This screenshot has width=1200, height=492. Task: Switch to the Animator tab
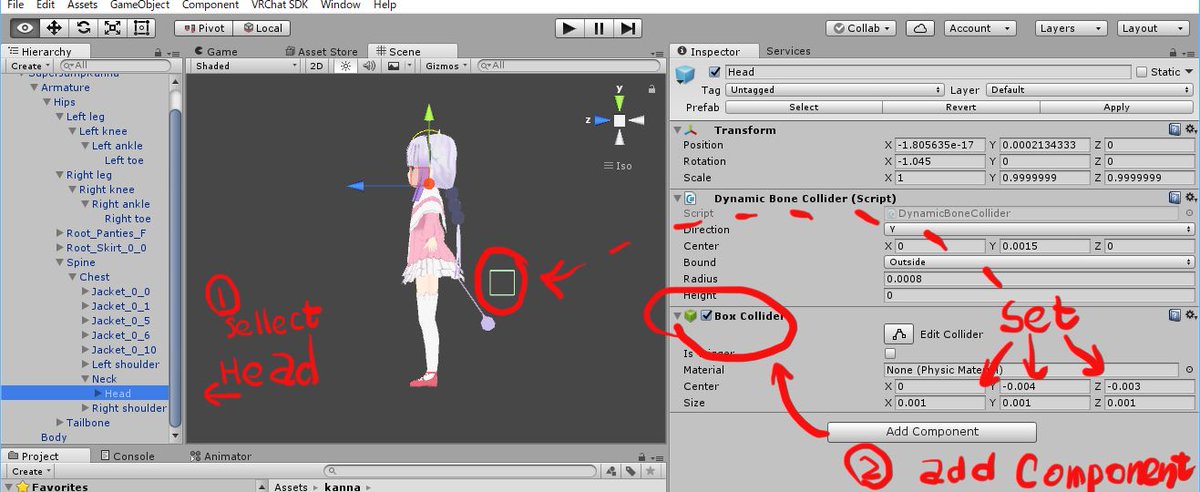220,456
